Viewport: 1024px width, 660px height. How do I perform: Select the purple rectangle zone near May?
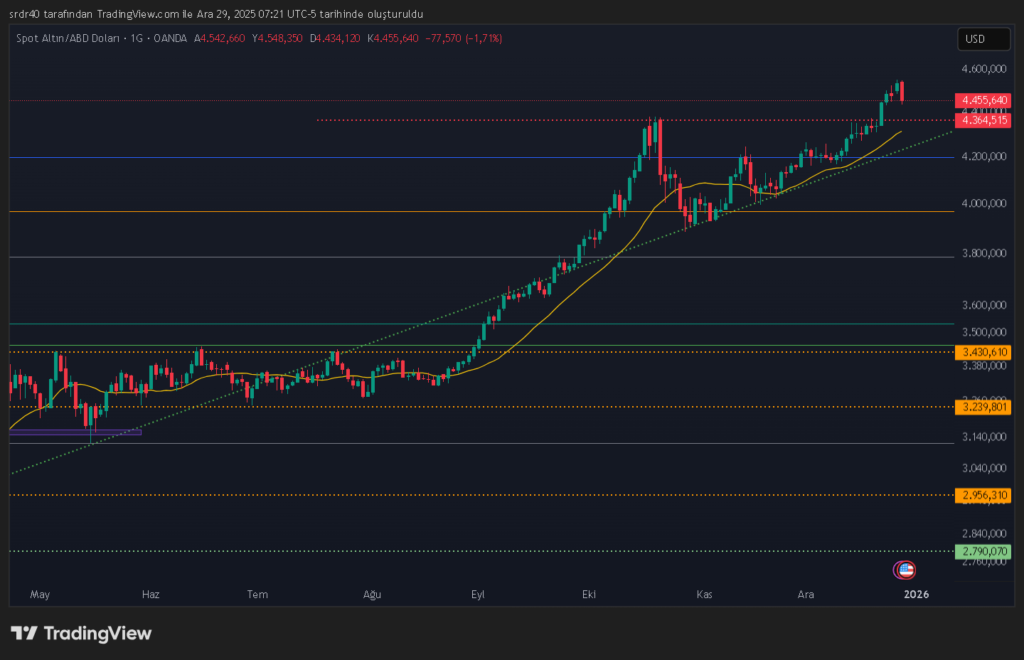tap(76, 432)
